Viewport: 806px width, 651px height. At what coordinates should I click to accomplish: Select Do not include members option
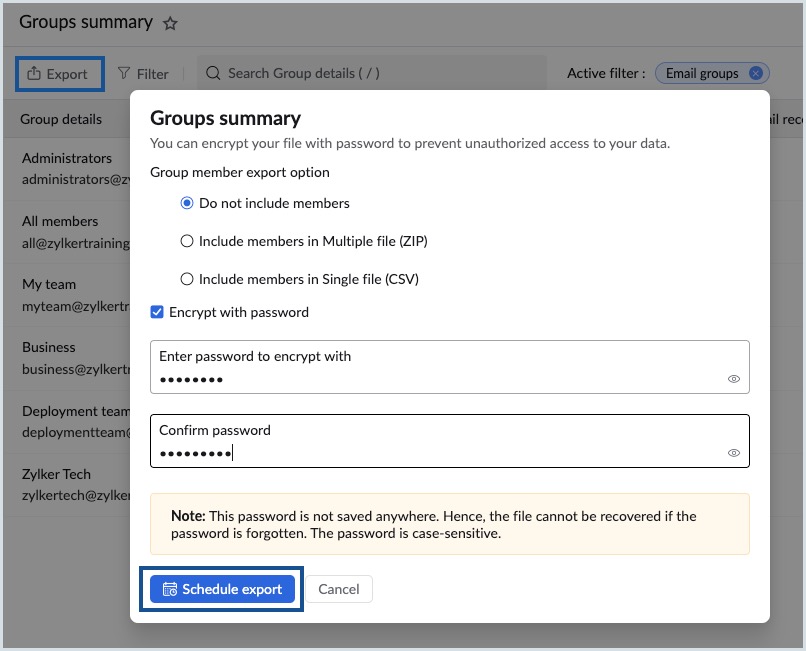pyautogui.click(x=185, y=203)
